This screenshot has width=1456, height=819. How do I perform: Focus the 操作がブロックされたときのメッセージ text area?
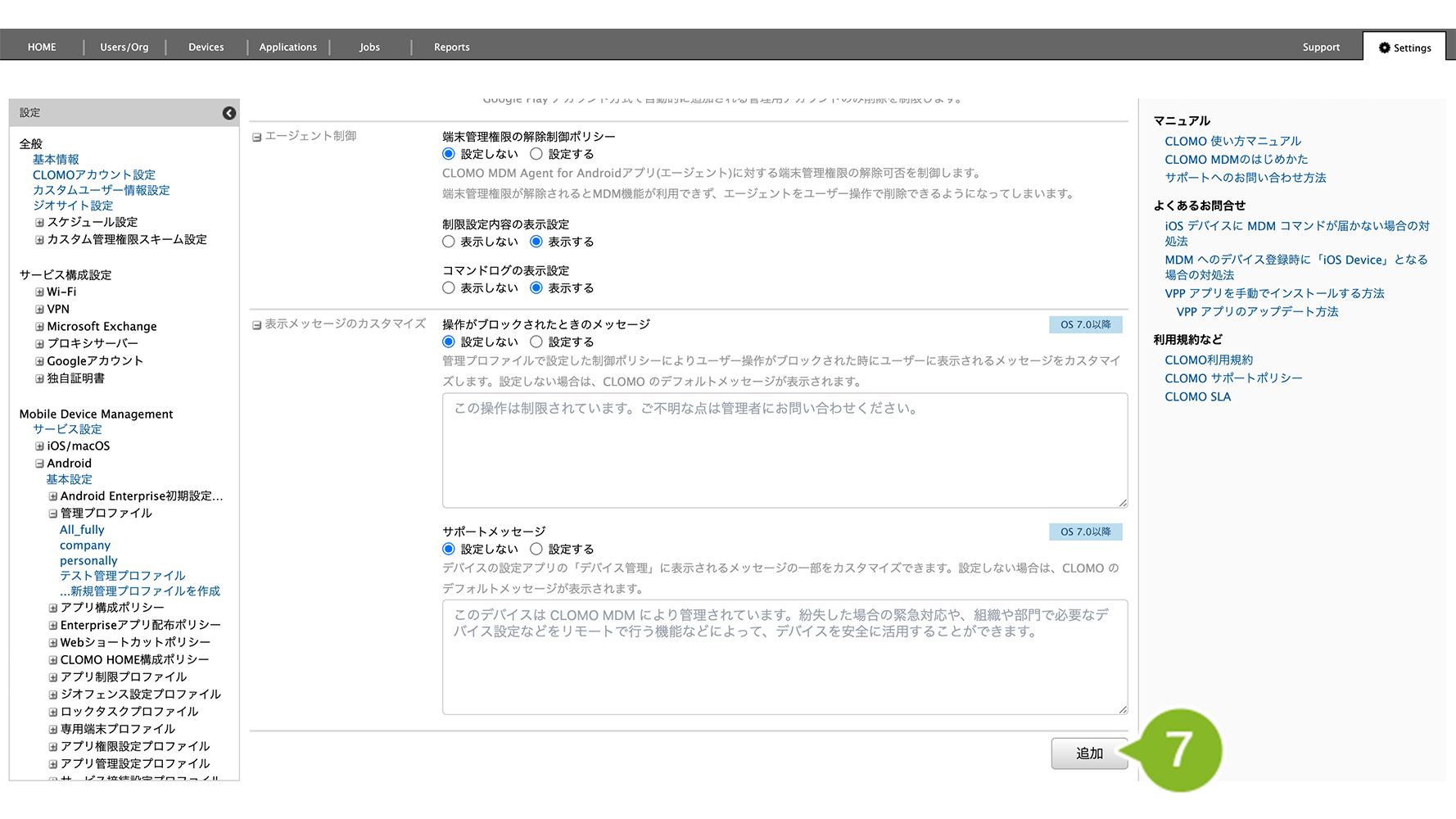pyautogui.click(x=785, y=450)
